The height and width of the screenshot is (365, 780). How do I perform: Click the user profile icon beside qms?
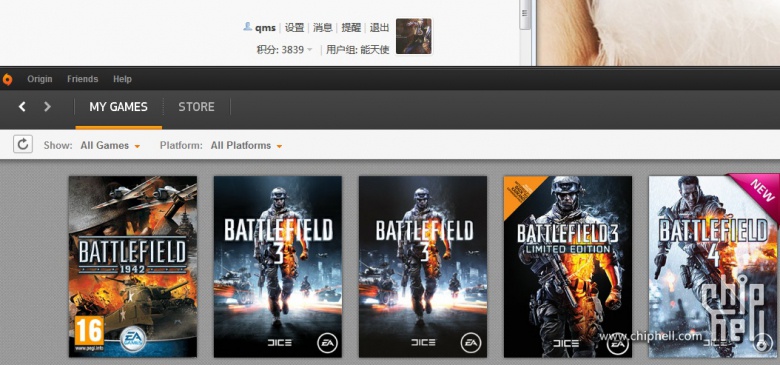pyautogui.click(x=247, y=27)
